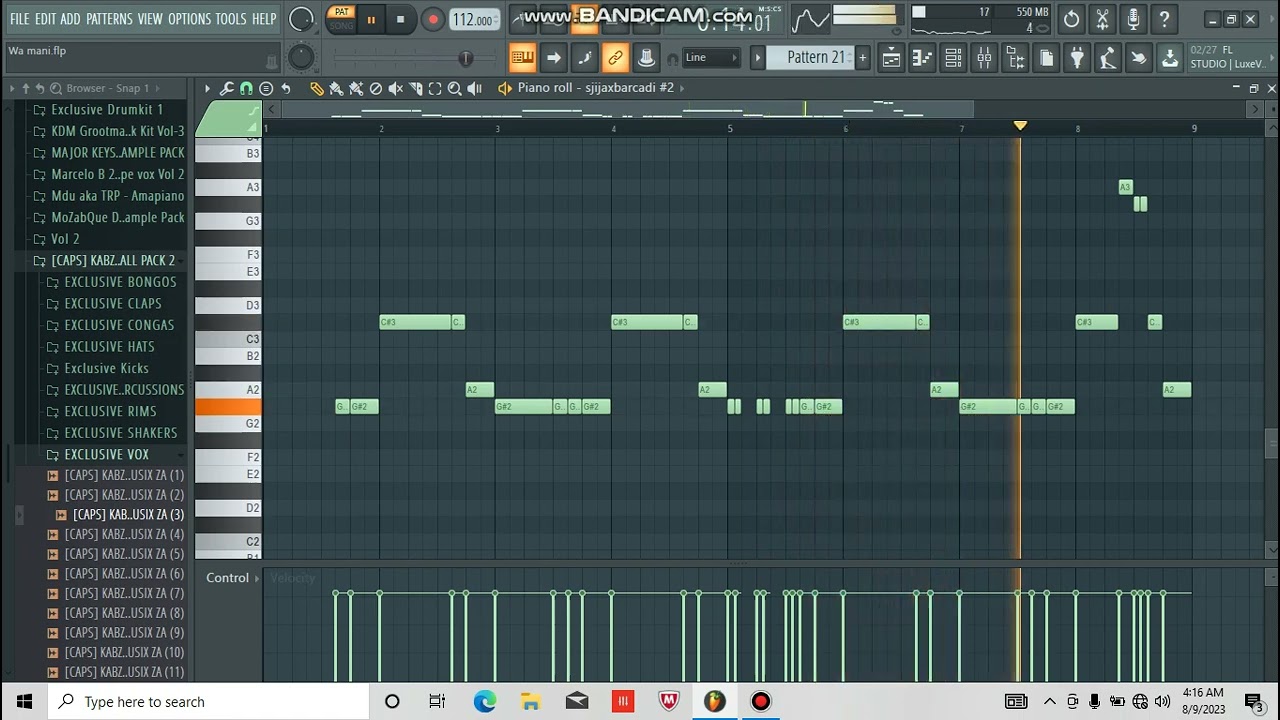Click the undo history icon in toolbar
Viewport: 1280px width, 720px height.
(x=1071, y=19)
